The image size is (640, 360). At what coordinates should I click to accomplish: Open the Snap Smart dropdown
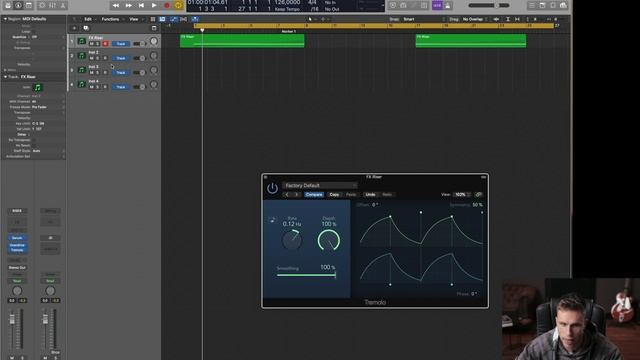(424, 19)
